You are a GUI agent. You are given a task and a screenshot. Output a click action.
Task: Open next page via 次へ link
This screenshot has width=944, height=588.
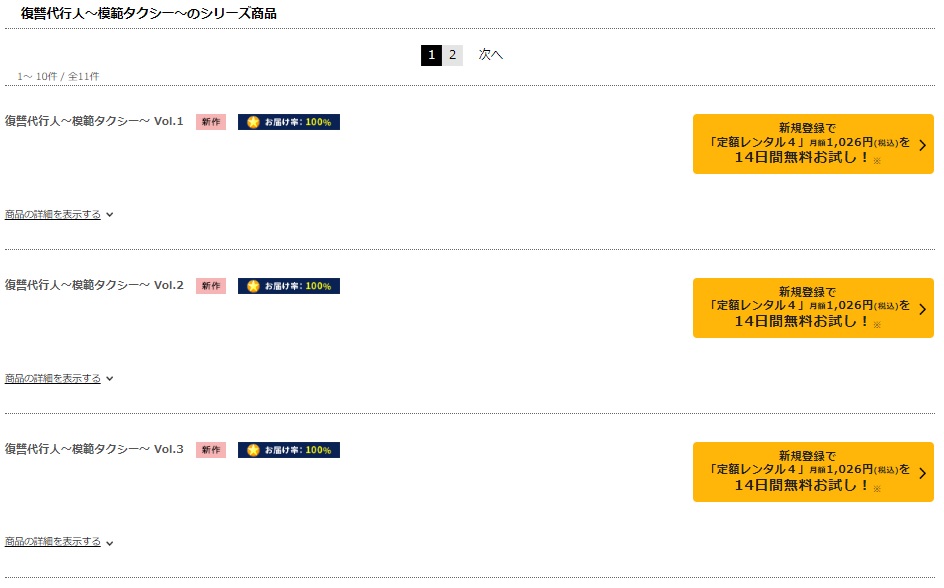pyautogui.click(x=491, y=55)
